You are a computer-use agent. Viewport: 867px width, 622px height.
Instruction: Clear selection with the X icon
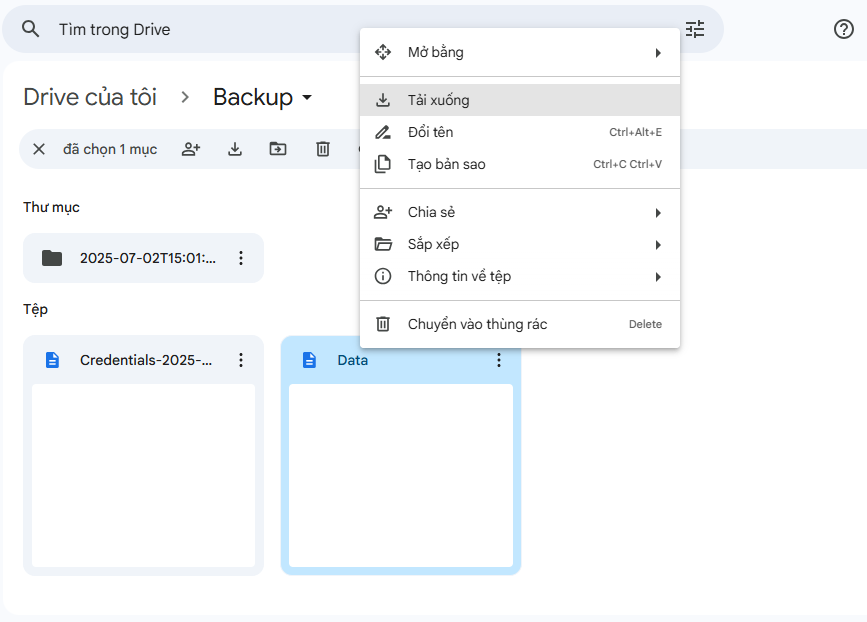39,149
